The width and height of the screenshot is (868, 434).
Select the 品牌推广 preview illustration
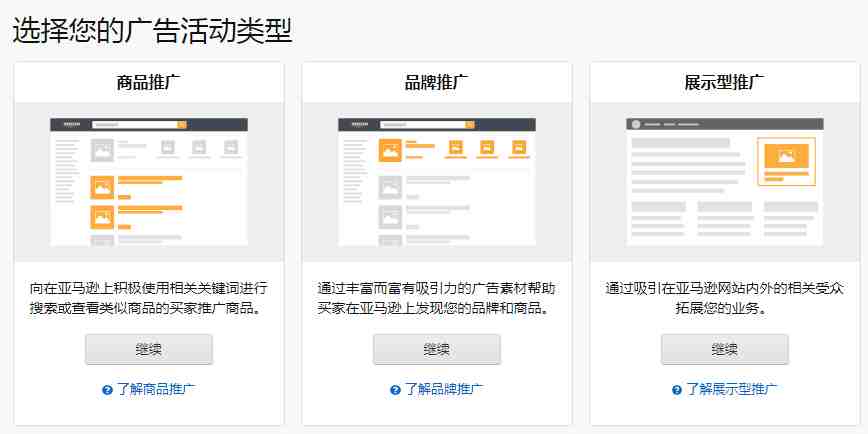click(x=437, y=182)
